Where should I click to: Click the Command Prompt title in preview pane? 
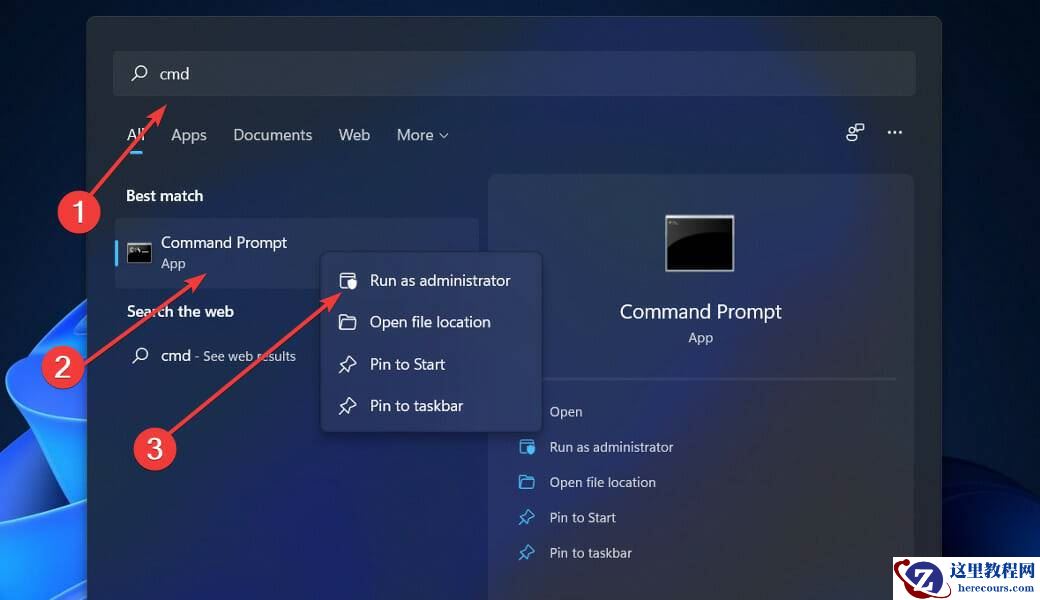[x=700, y=312]
